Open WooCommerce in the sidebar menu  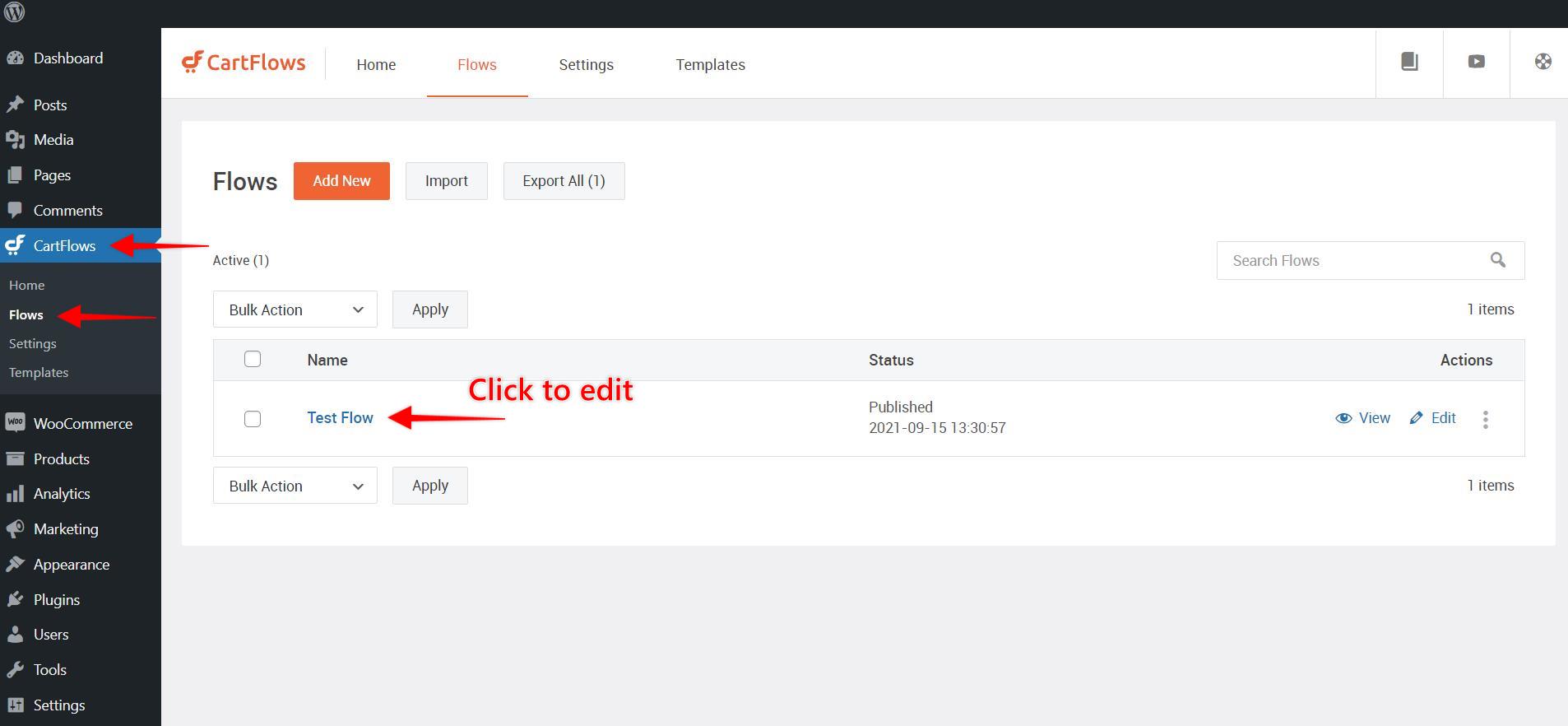82,424
